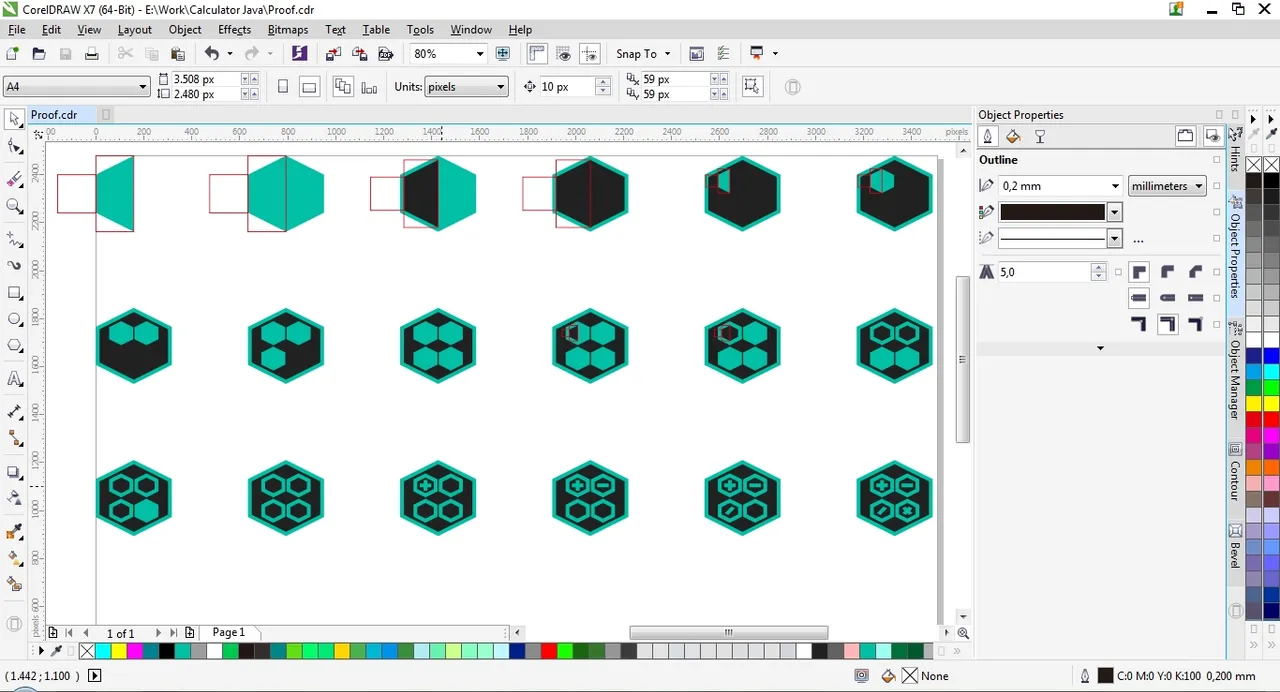This screenshot has height=692, width=1280.
Task: Activate the Zoom magnifier tool
Action: point(14,206)
